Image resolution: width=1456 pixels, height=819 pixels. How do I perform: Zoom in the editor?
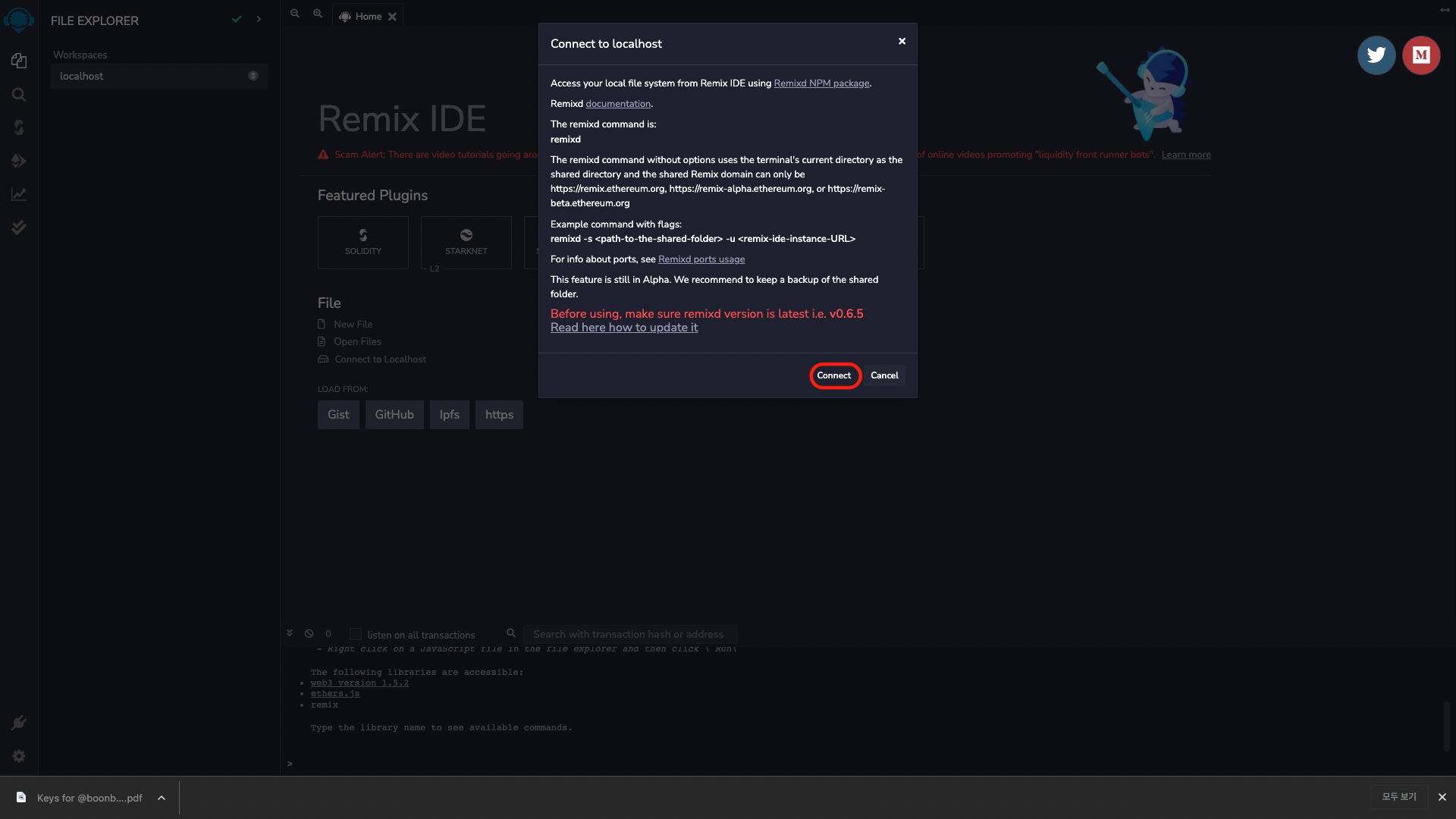318,14
